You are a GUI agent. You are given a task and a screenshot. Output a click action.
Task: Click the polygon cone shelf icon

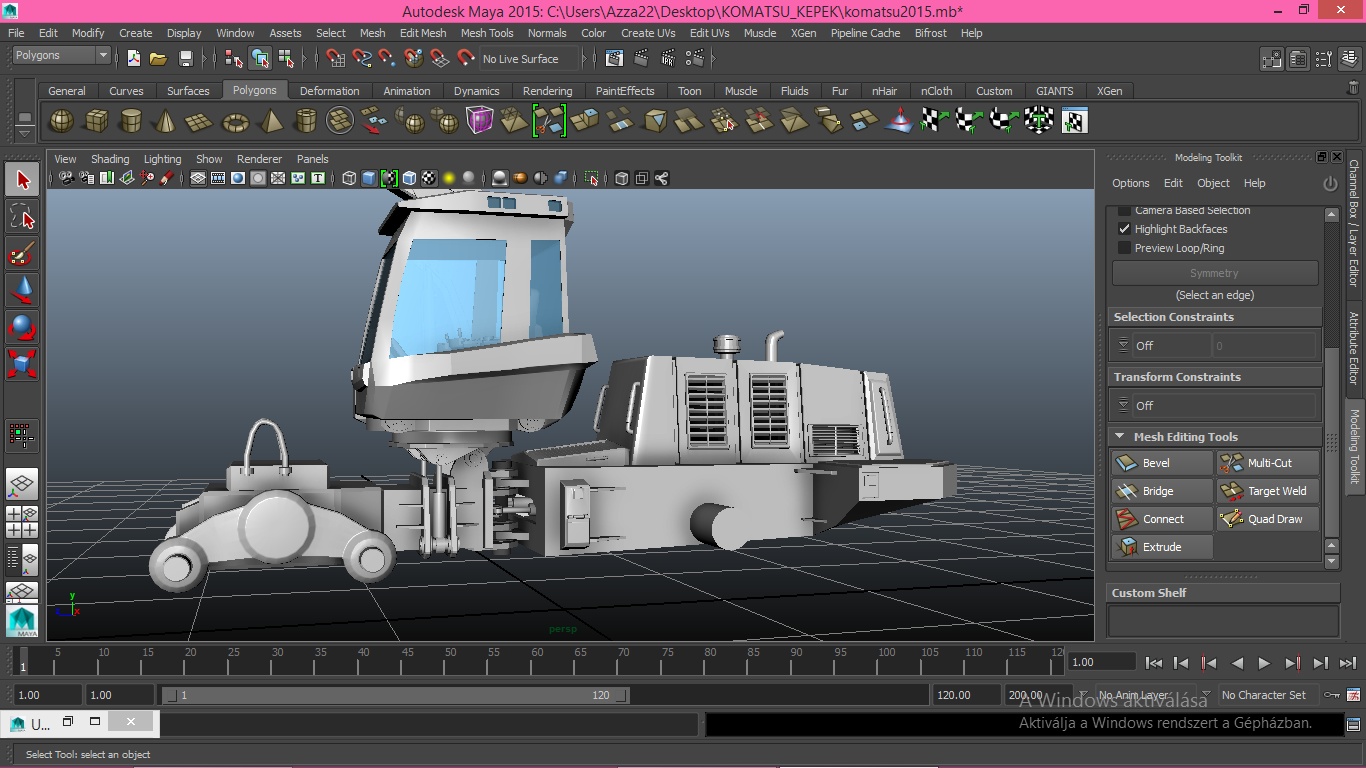(x=165, y=121)
